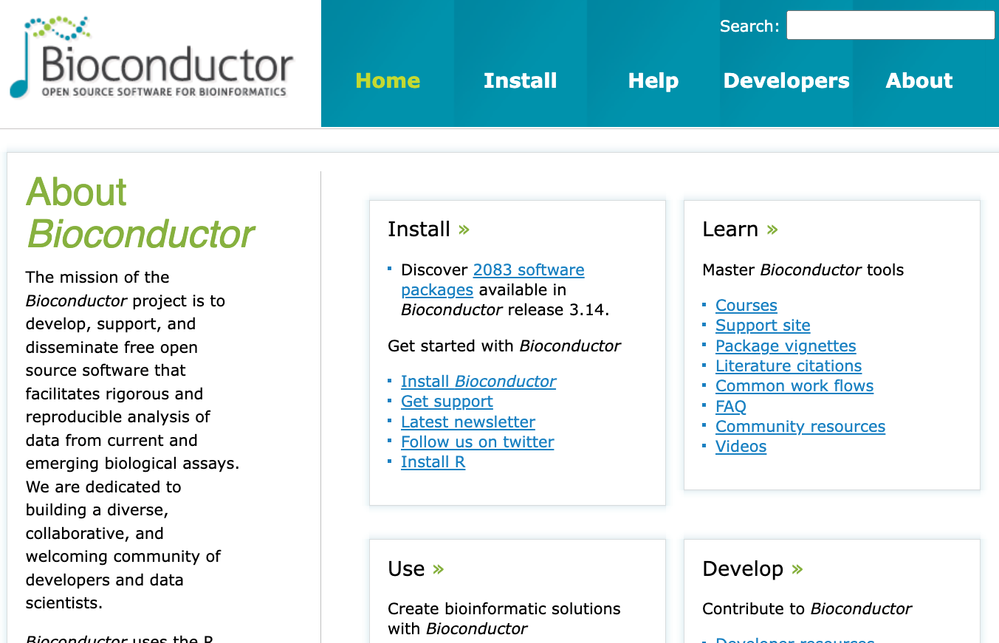Open the Follow us on twitter link
Screen dimensions: 999x643
pos(477,442)
